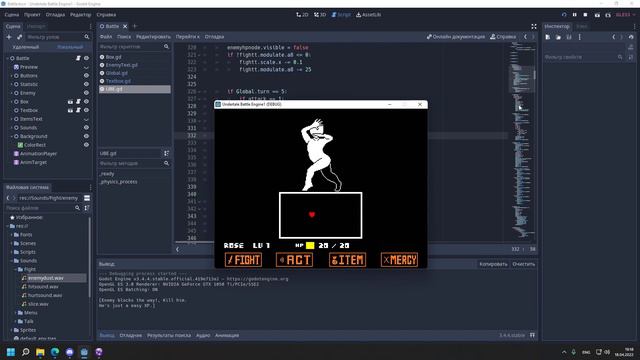Screen dimensions: 640x360
Task: Open the file sort options icon
Action: pos(87,208)
